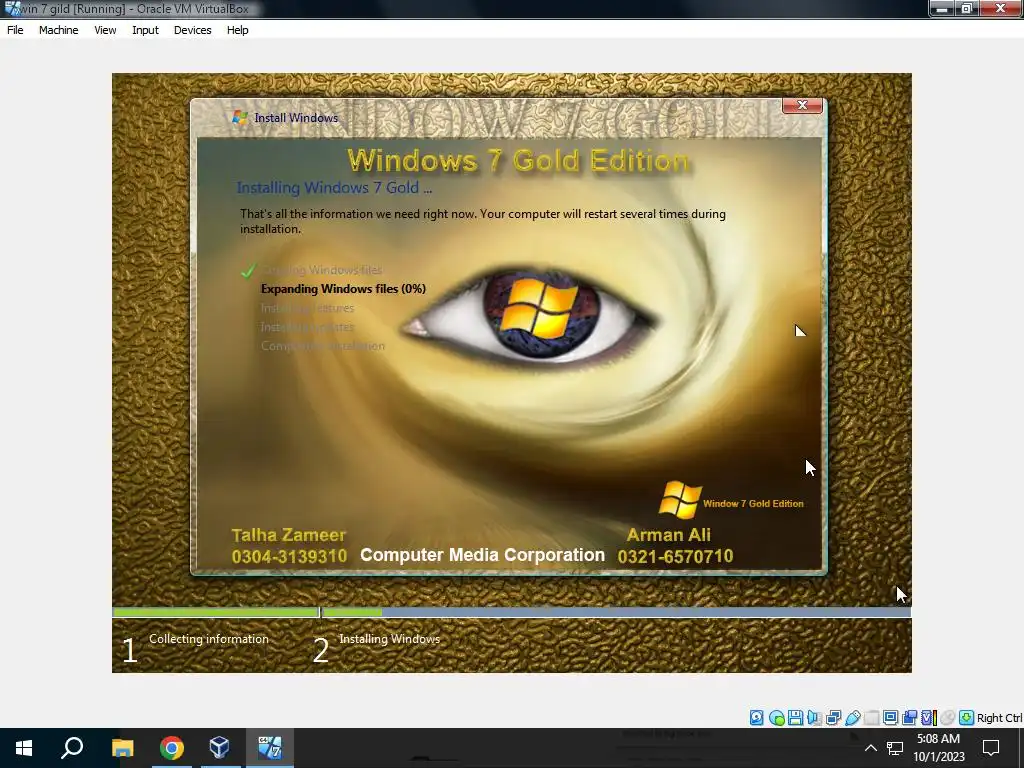Click the greyed mouse integration status icon
The height and width of the screenshot is (768, 1024).
point(948,718)
